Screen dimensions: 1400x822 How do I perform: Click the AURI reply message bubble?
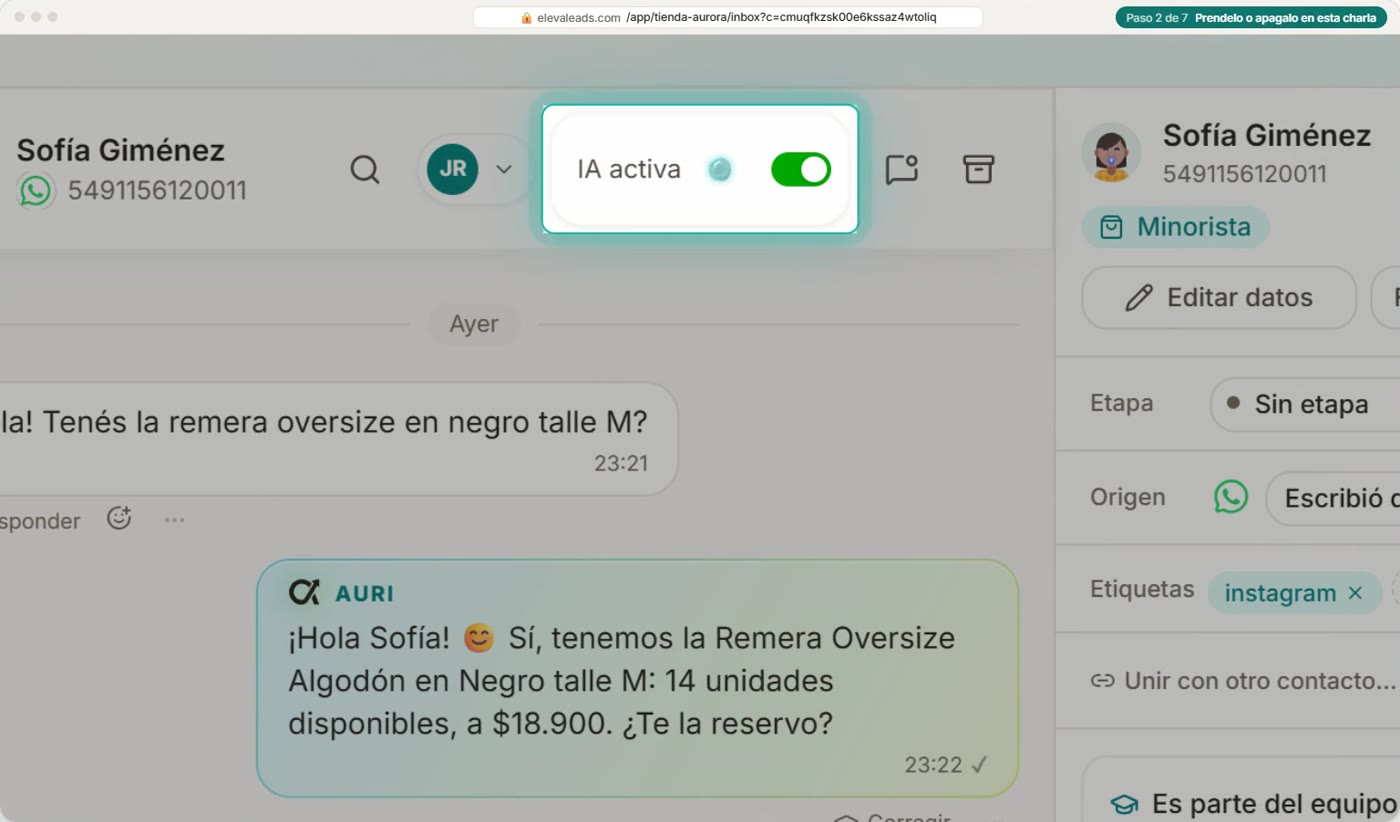tap(637, 678)
